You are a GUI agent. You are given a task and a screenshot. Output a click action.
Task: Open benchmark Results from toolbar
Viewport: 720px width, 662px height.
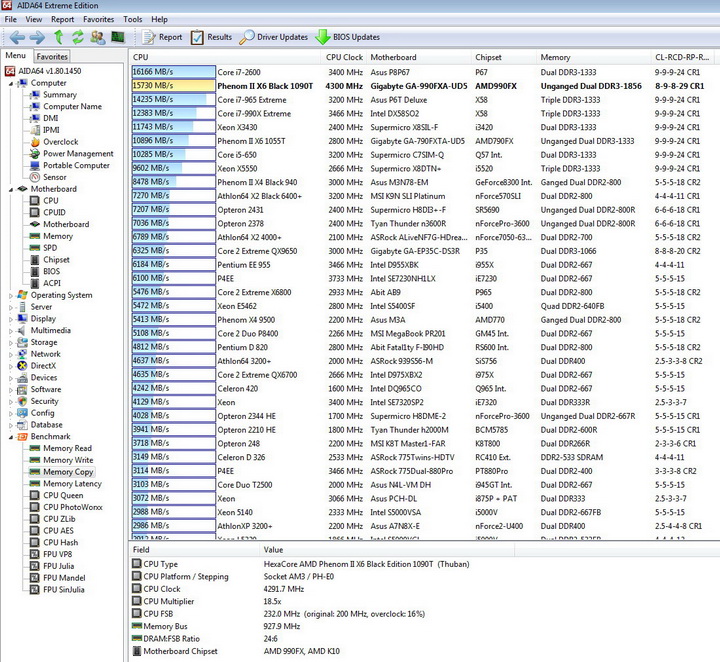211,37
